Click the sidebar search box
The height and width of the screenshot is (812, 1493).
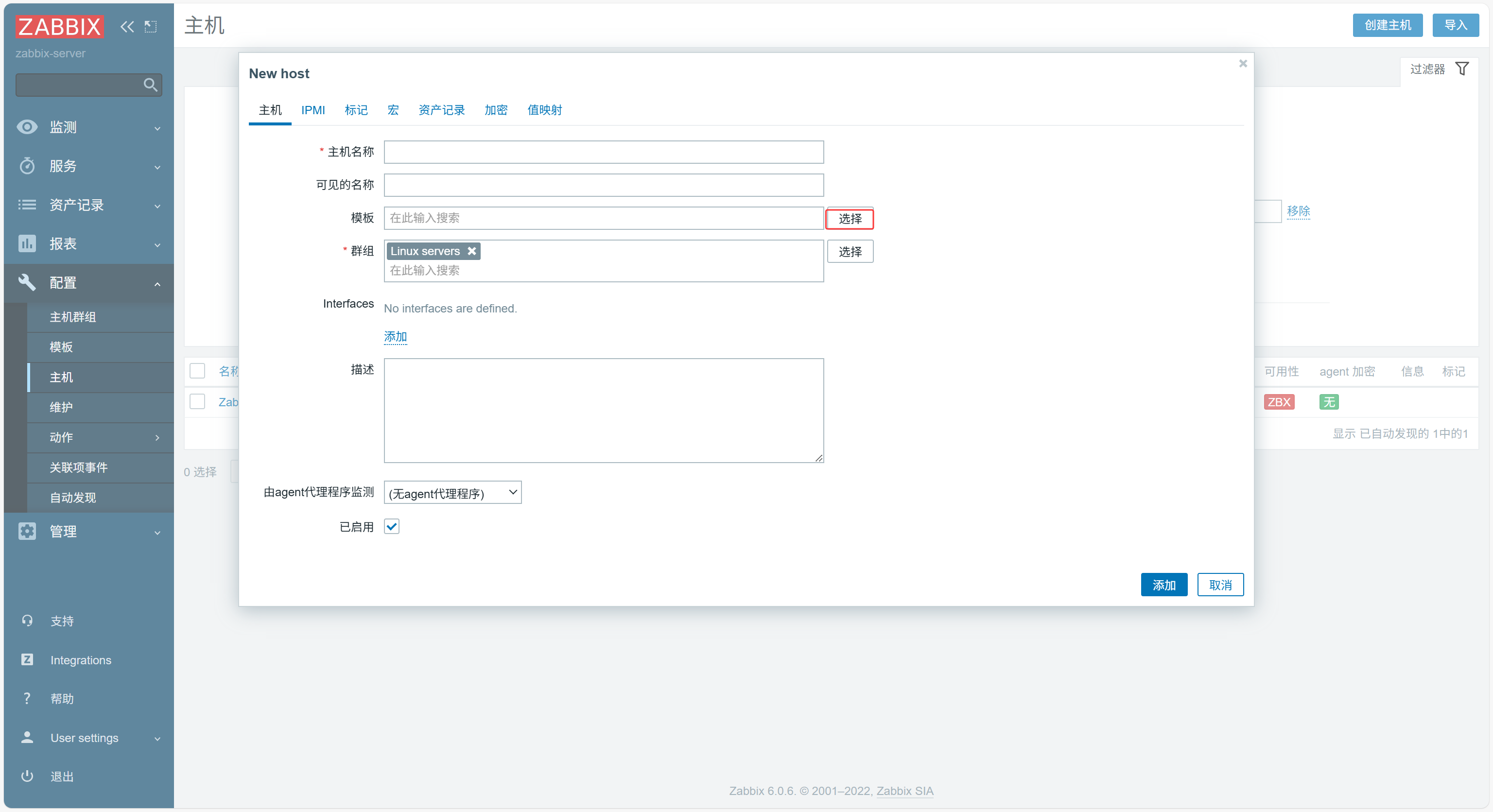[x=88, y=85]
